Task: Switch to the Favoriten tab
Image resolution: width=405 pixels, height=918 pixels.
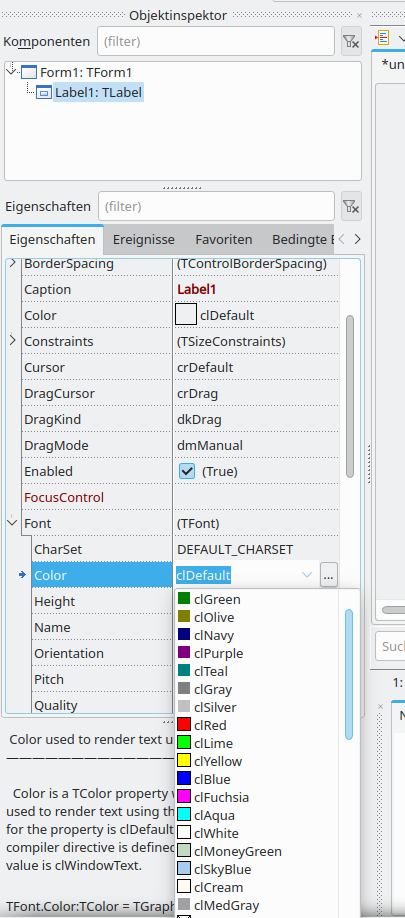Action: click(224, 239)
